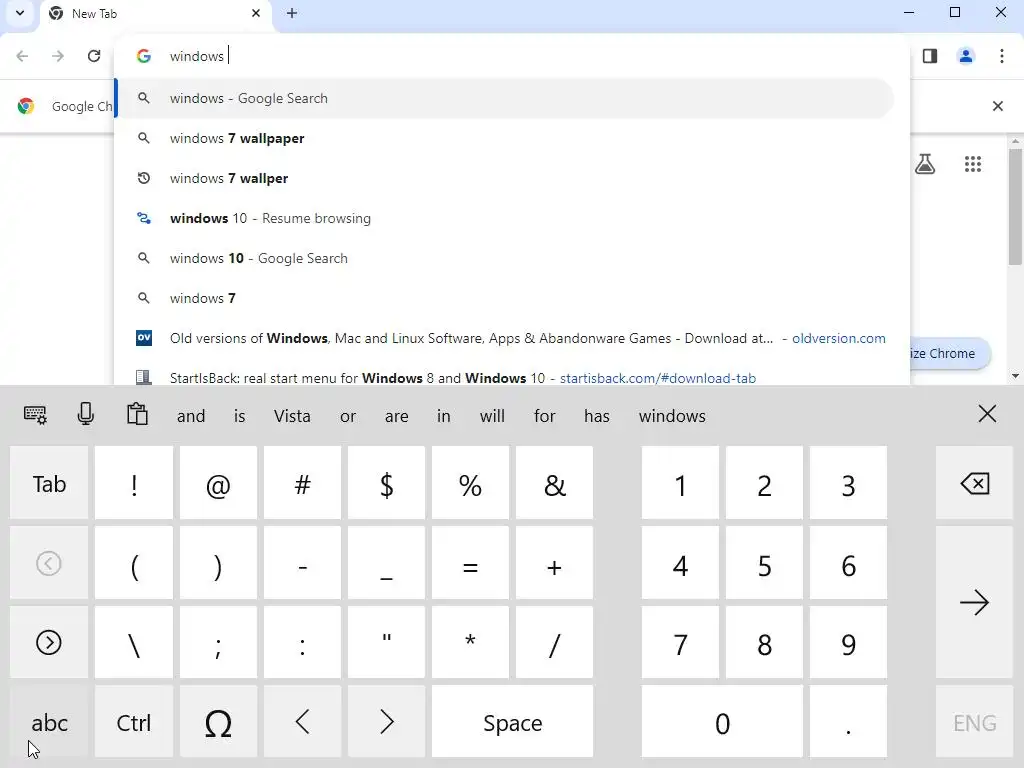Open the StartIsBack startisback.com suggestion

click(505, 375)
